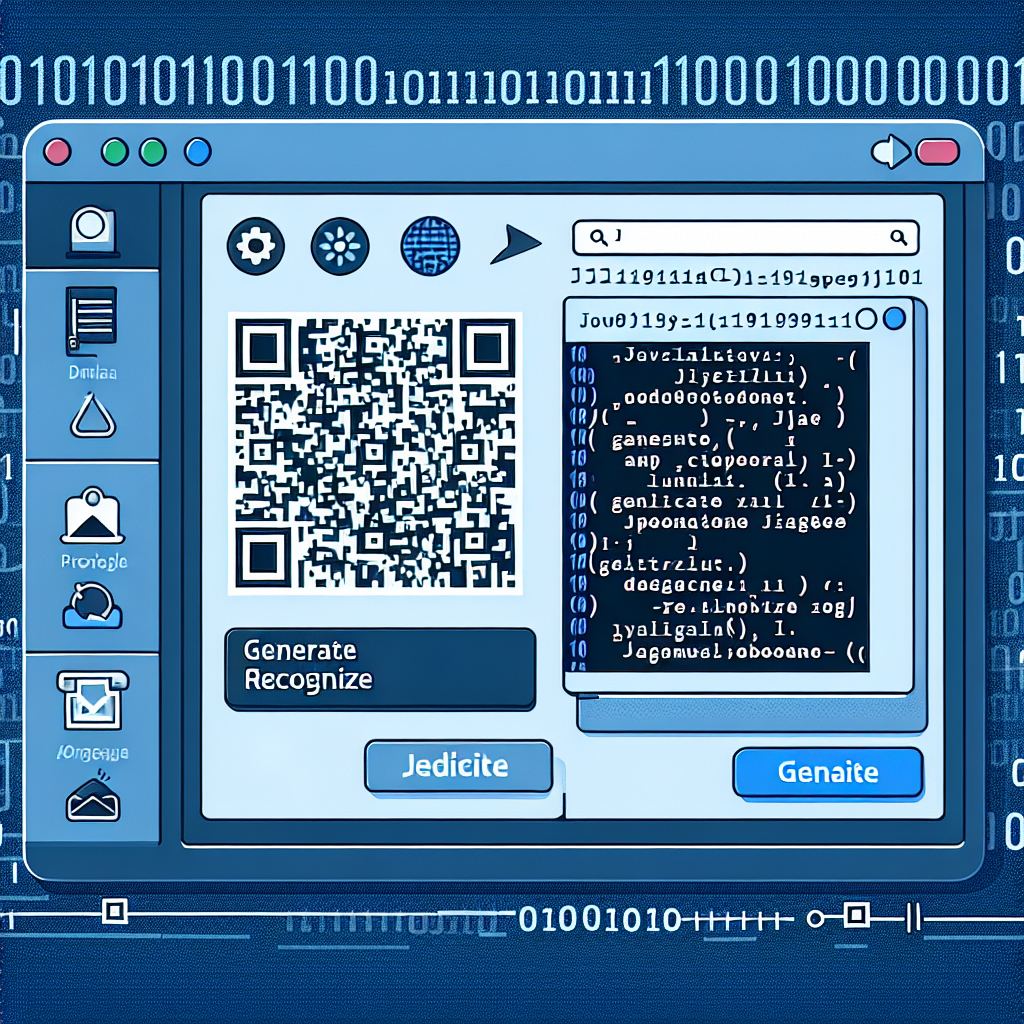
Task: Click the Protogle label in the sidebar
Action: pyautogui.click(x=93, y=562)
